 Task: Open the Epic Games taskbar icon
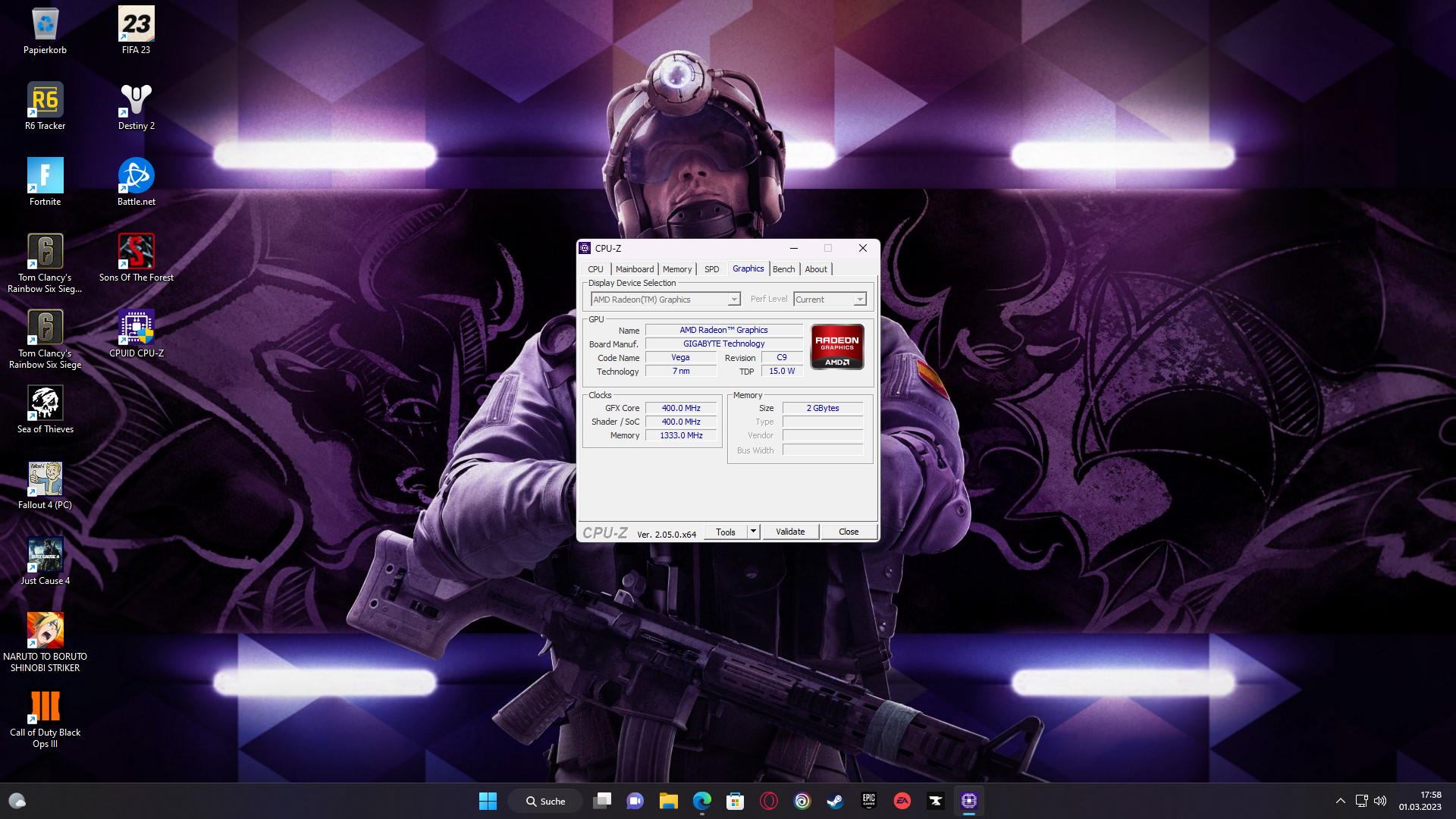(868, 801)
